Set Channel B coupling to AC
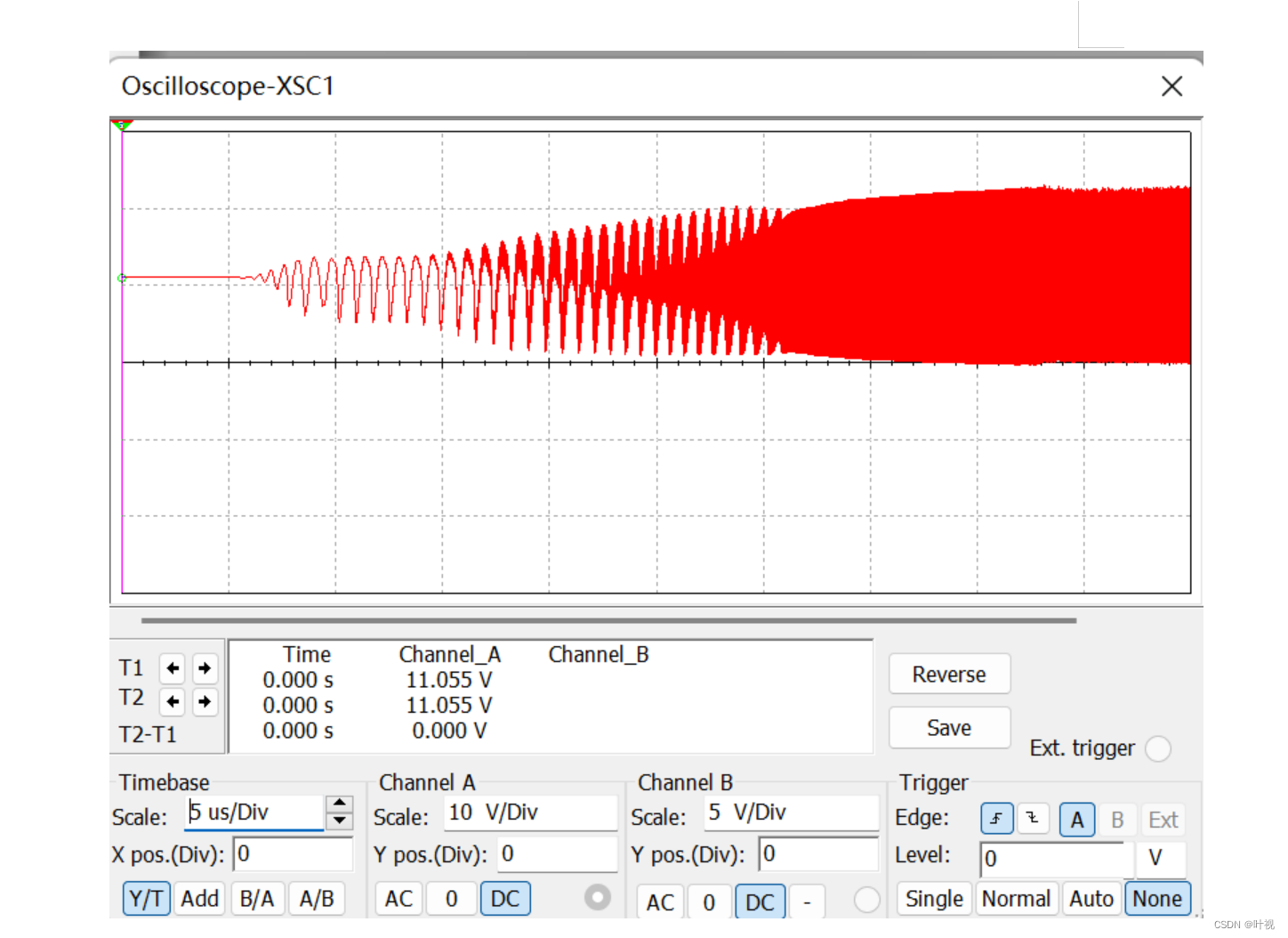The width and height of the screenshot is (1288, 938). pyautogui.click(x=660, y=902)
